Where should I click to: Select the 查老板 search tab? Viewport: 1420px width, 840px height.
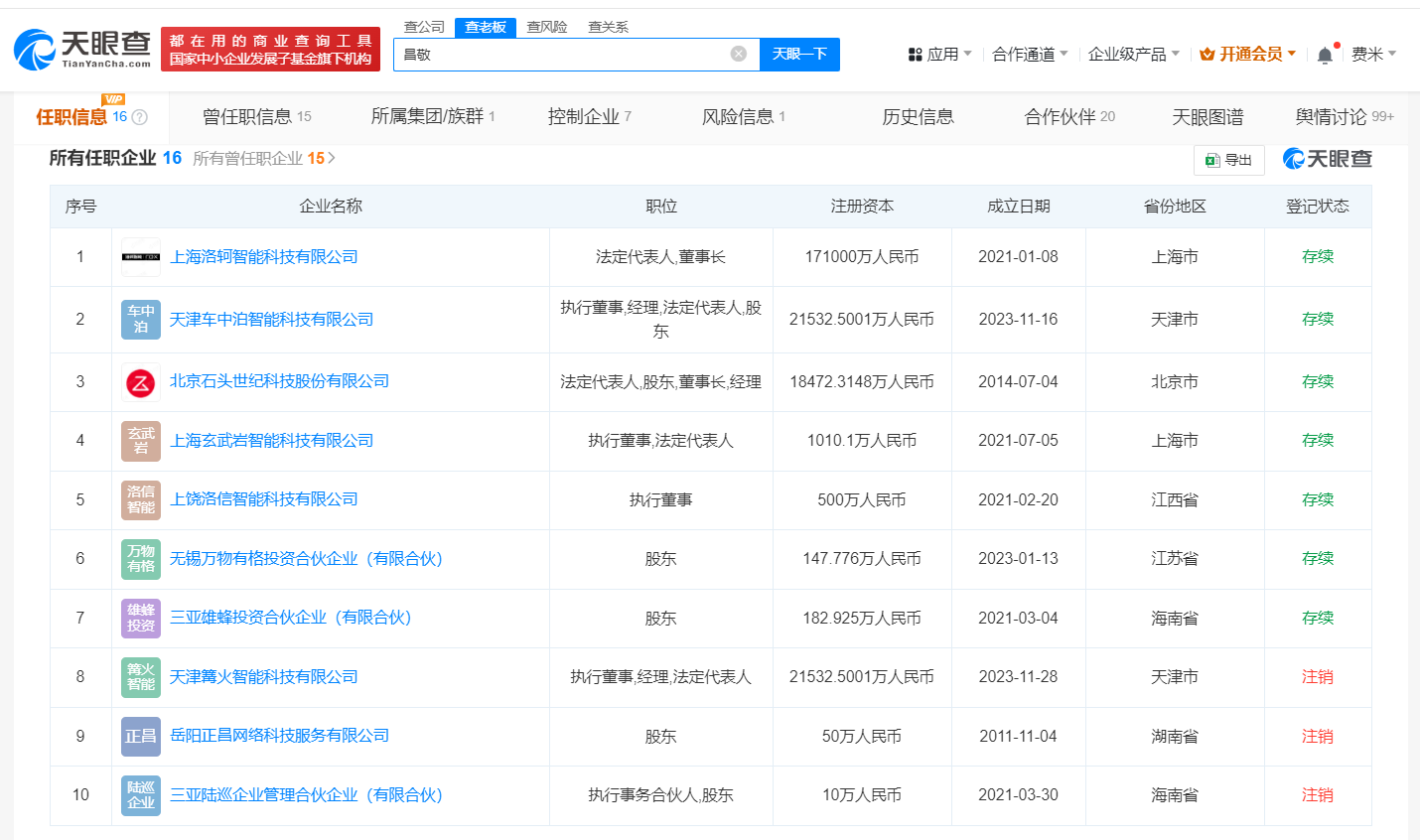[486, 27]
